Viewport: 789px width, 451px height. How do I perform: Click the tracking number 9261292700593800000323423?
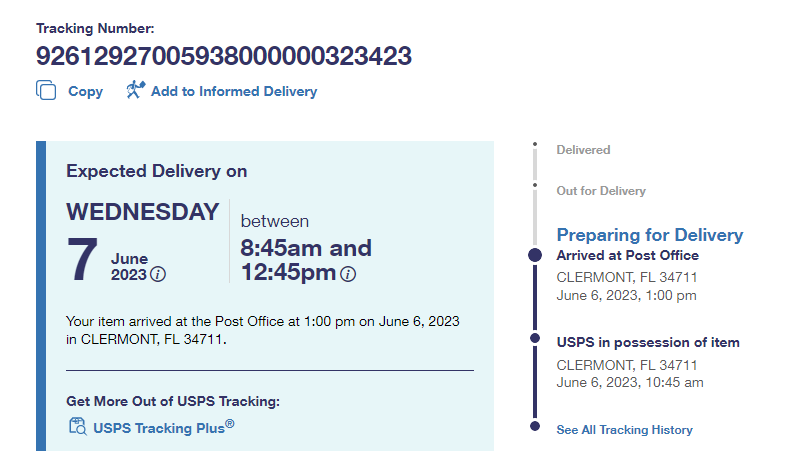[224, 56]
